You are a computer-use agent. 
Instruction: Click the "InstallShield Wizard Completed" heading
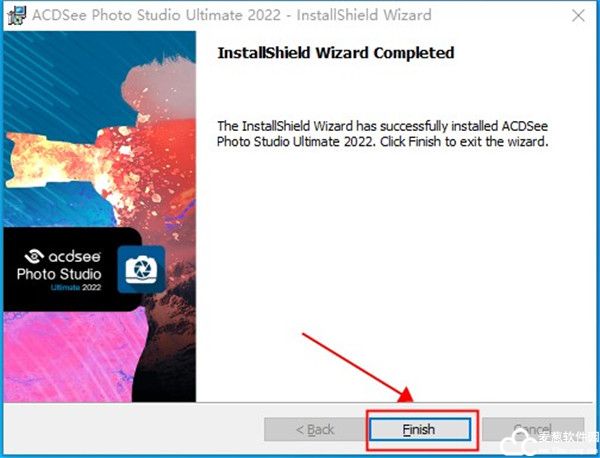(x=336, y=53)
